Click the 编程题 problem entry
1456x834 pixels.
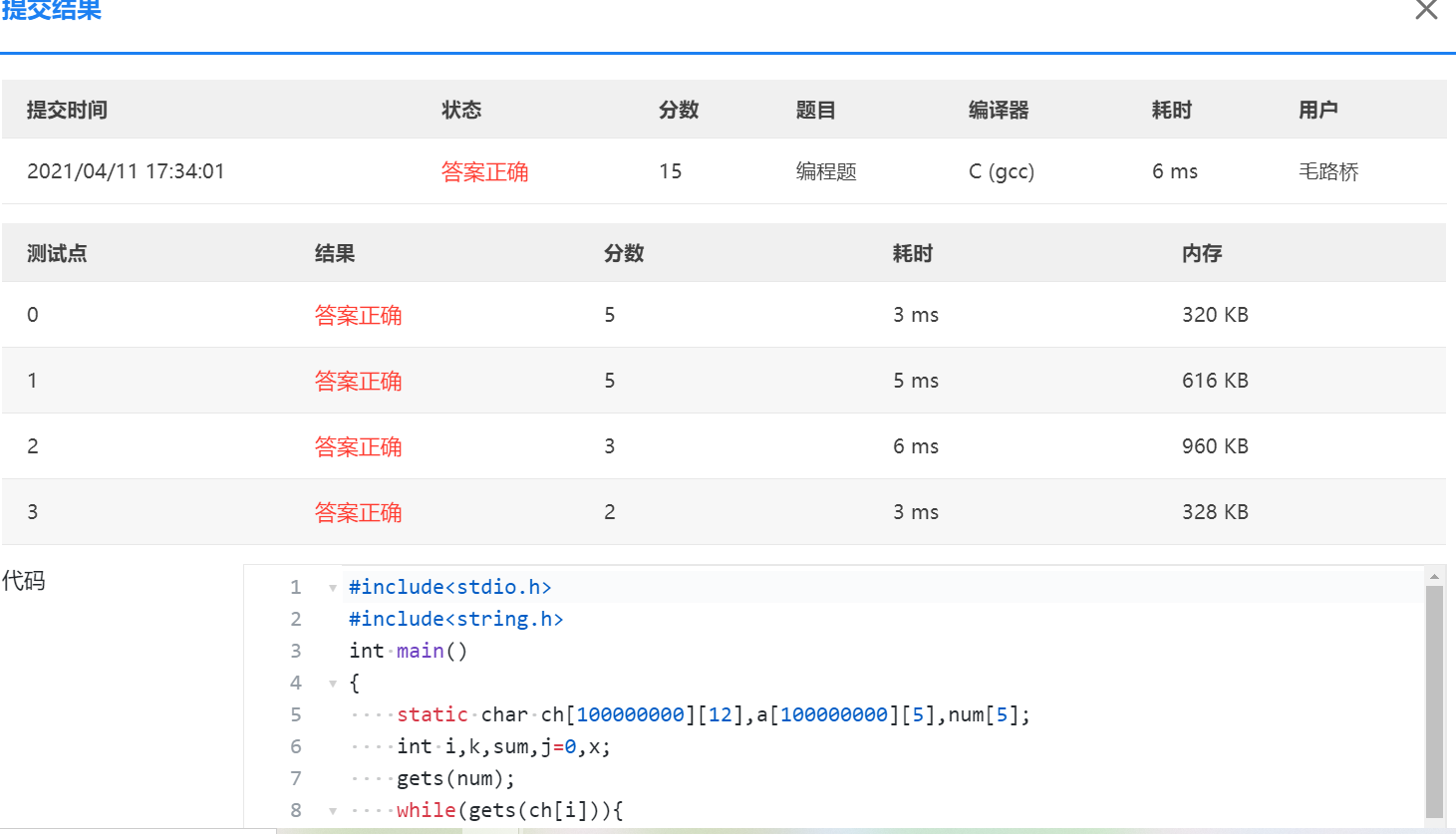click(x=826, y=171)
